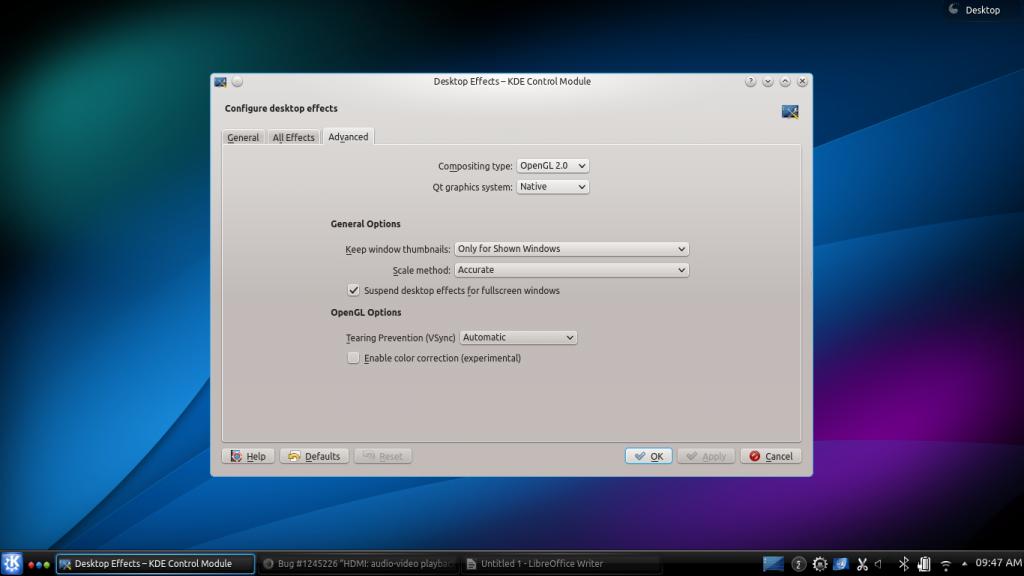
Task: Open the KDE Kickoff application launcher
Action: coord(12,564)
